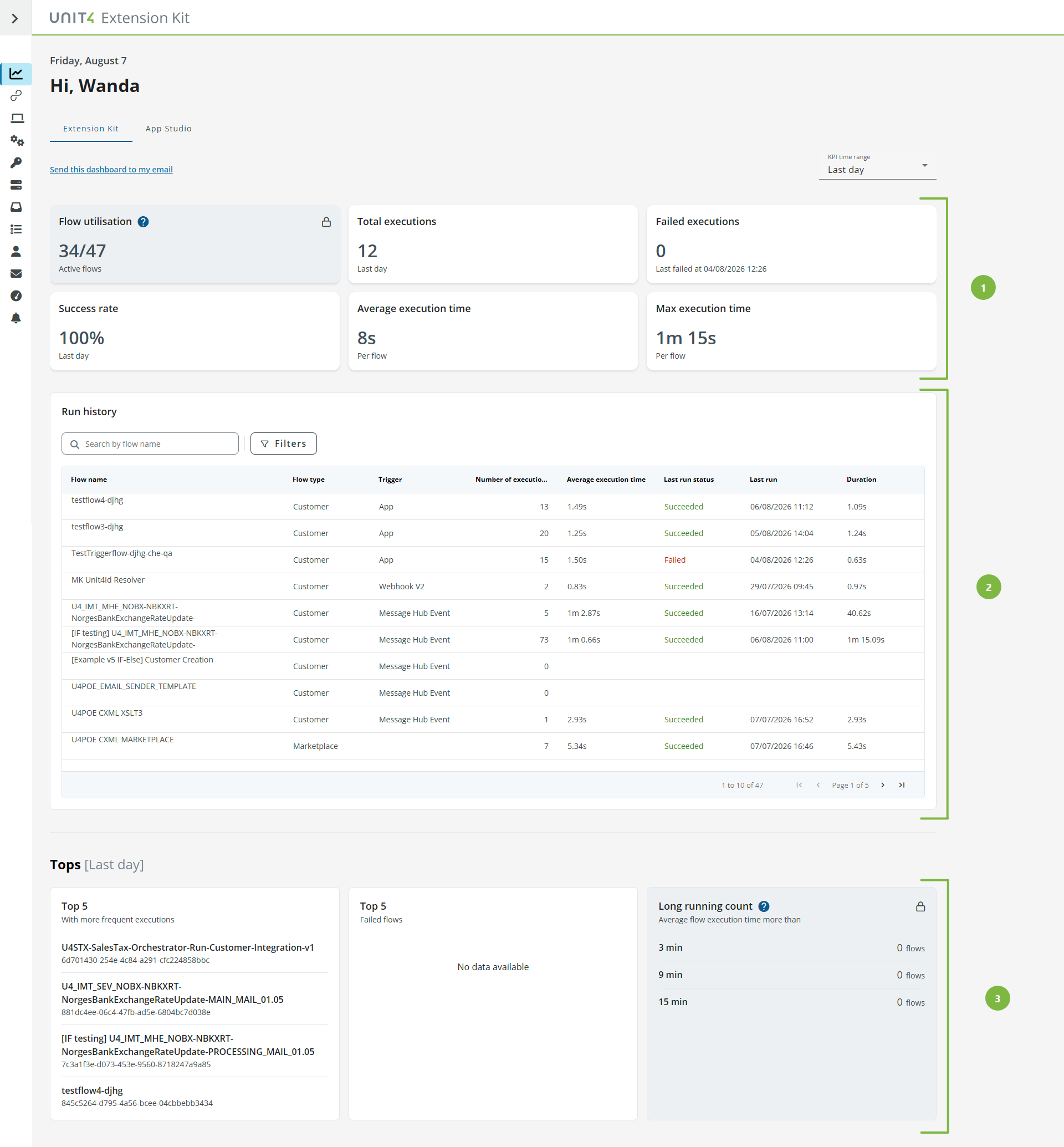Image resolution: width=1064 pixels, height=1147 pixels.
Task: Select the MK Unit4Id Resolver flow row
Action: point(493,586)
